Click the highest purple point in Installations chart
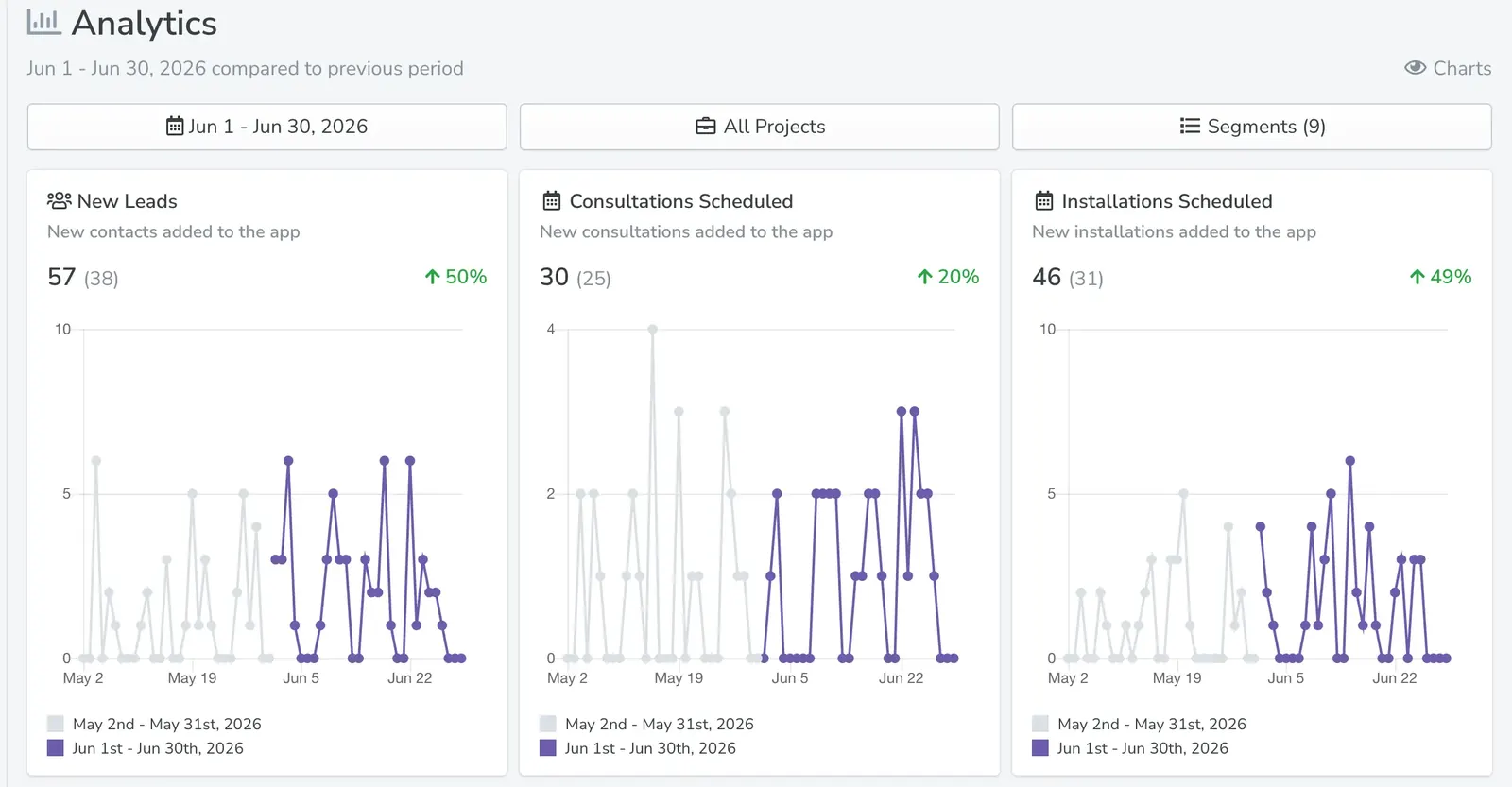The width and height of the screenshot is (1512, 787). [x=1350, y=461]
